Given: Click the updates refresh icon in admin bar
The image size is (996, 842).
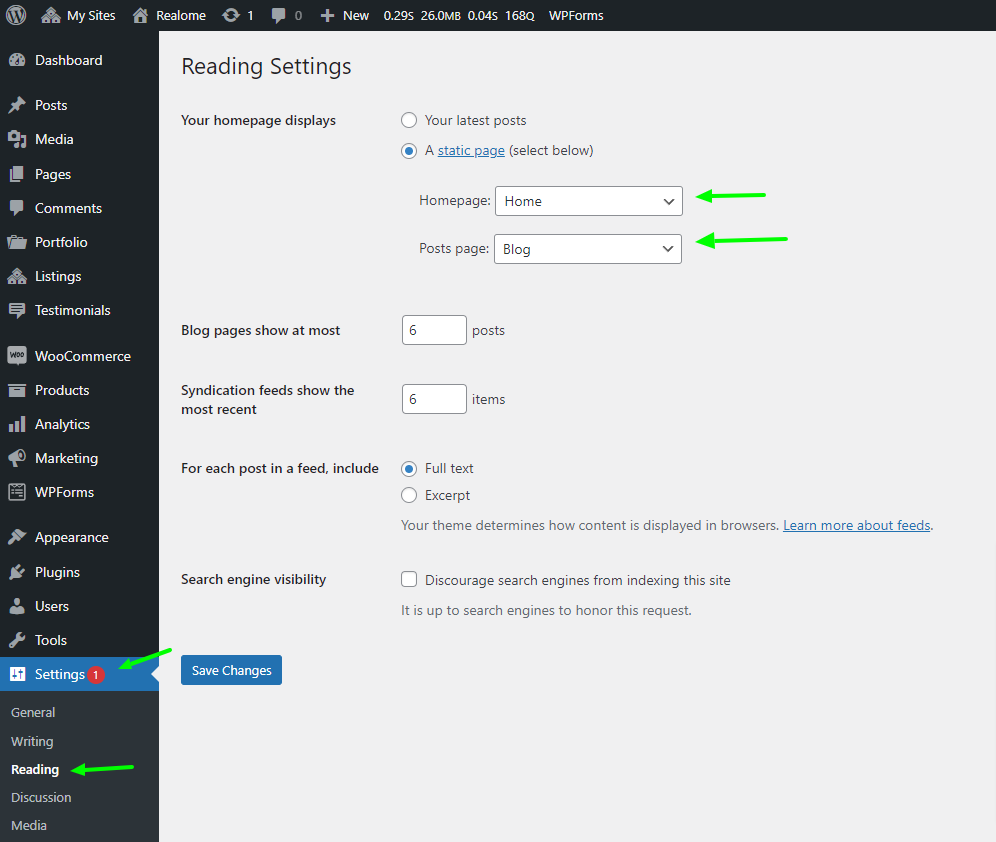Looking at the screenshot, I should point(231,15).
